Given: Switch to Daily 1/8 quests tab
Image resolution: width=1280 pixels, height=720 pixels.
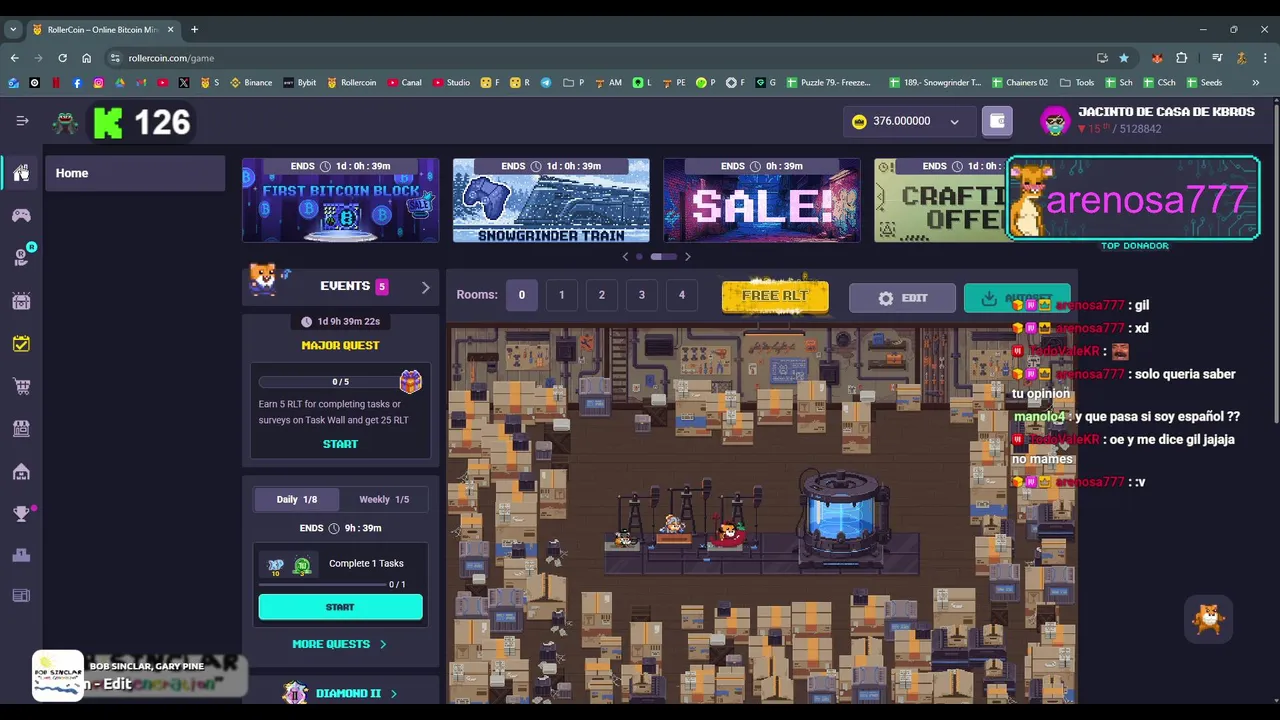Looking at the screenshot, I should pyautogui.click(x=297, y=499).
